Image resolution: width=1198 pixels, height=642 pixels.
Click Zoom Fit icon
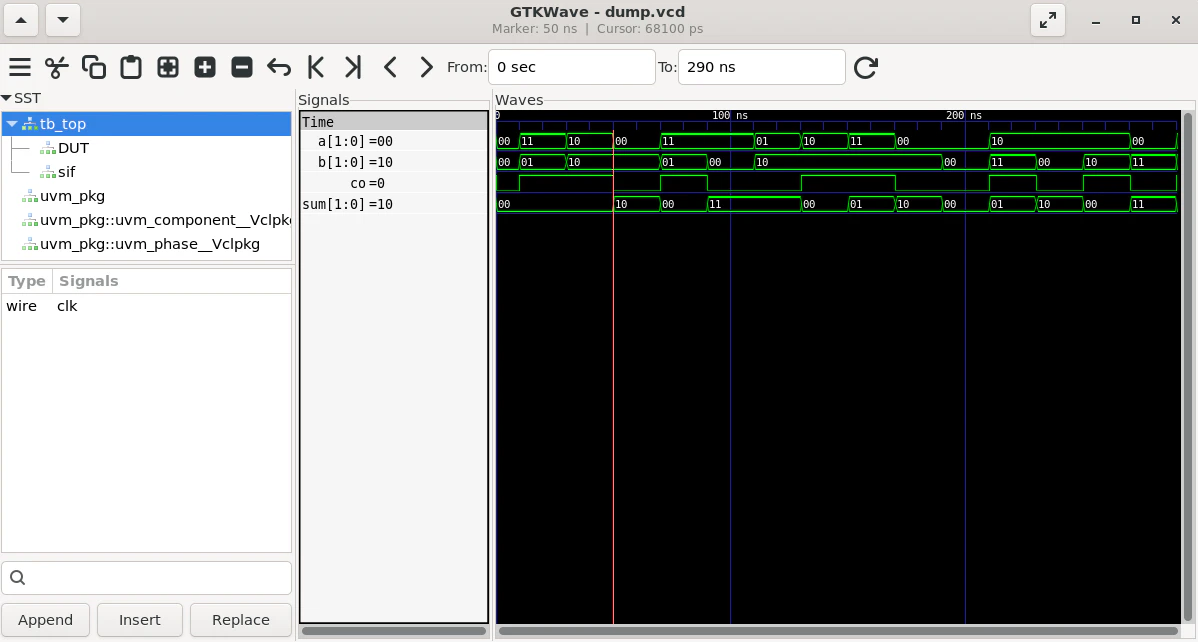coord(167,67)
